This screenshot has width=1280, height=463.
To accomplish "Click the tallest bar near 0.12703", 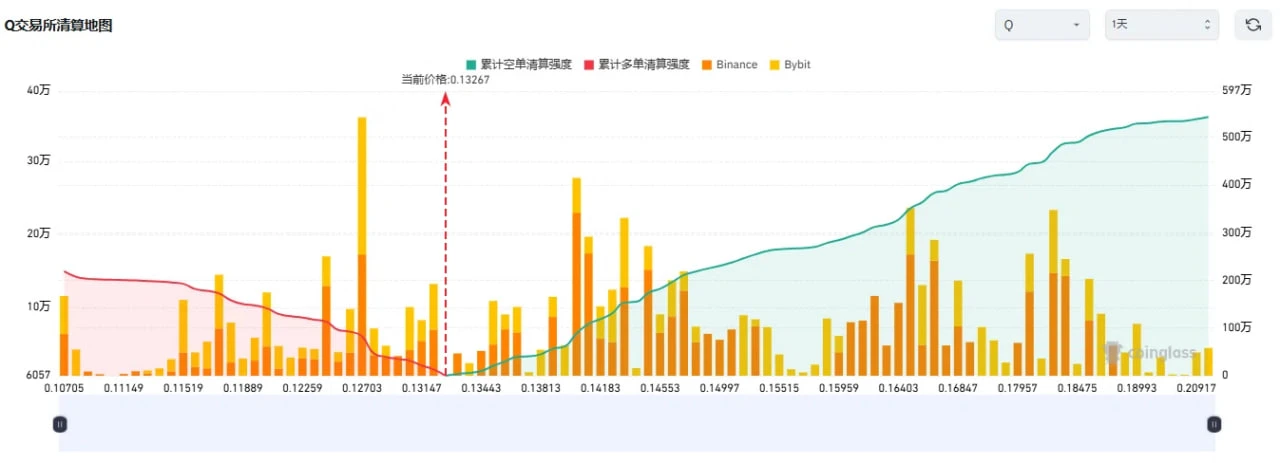I will (x=362, y=246).
